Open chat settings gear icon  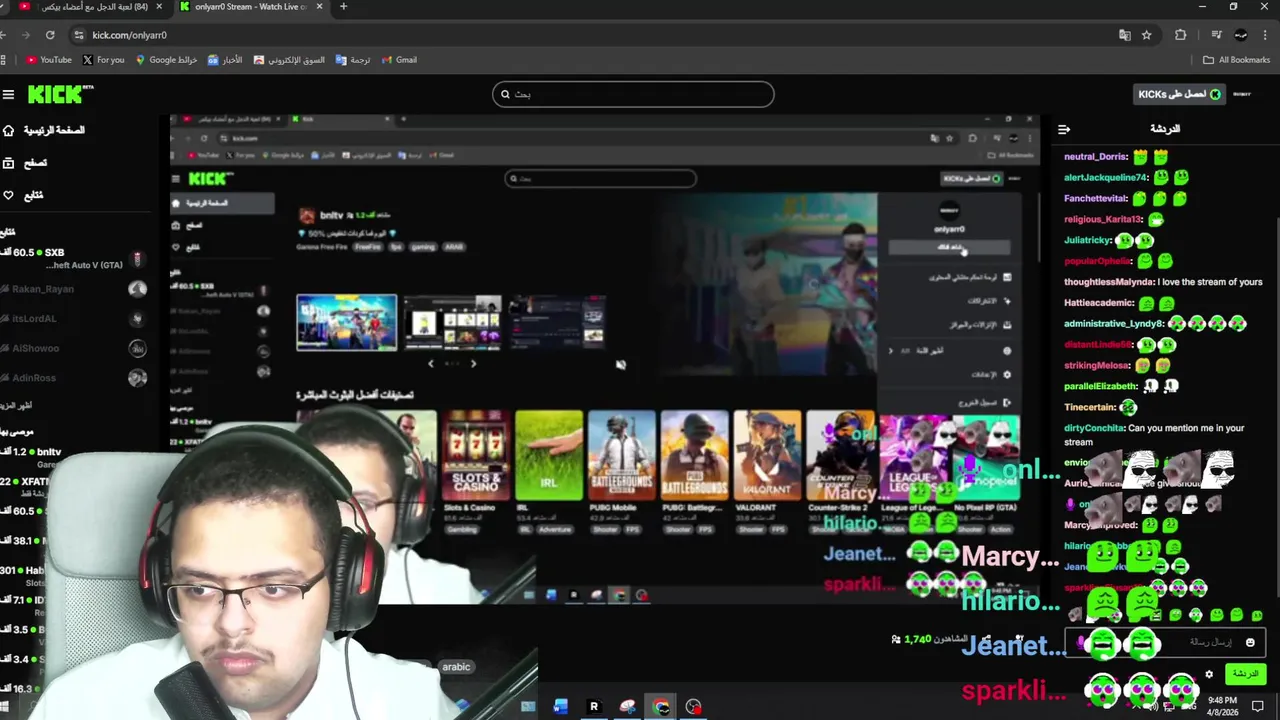point(1209,674)
